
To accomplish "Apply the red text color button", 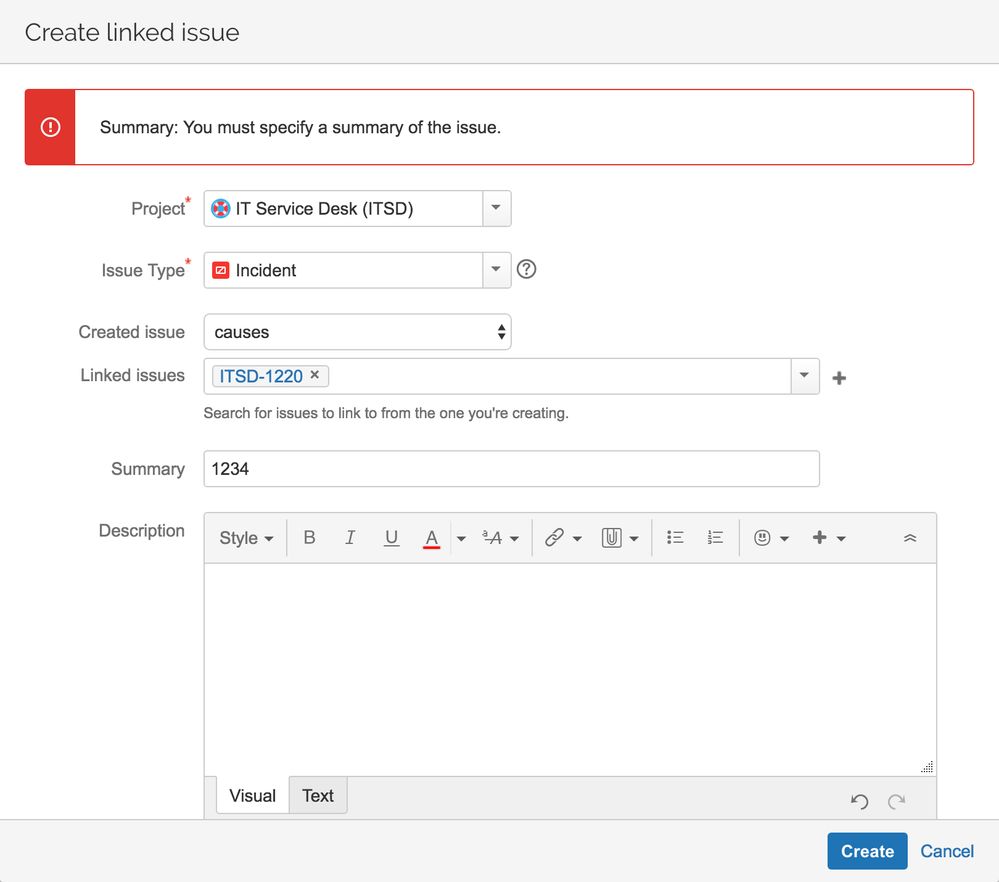I will pos(431,538).
